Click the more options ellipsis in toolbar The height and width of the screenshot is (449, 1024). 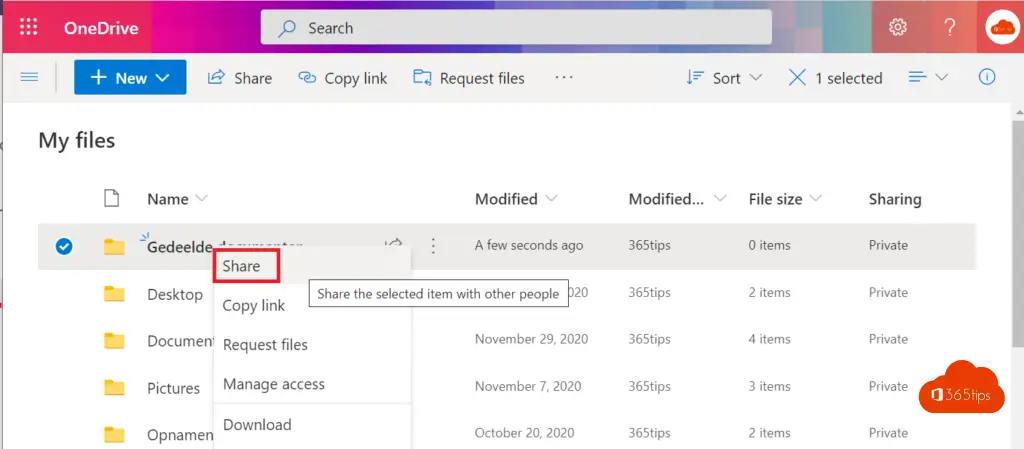[x=564, y=78]
